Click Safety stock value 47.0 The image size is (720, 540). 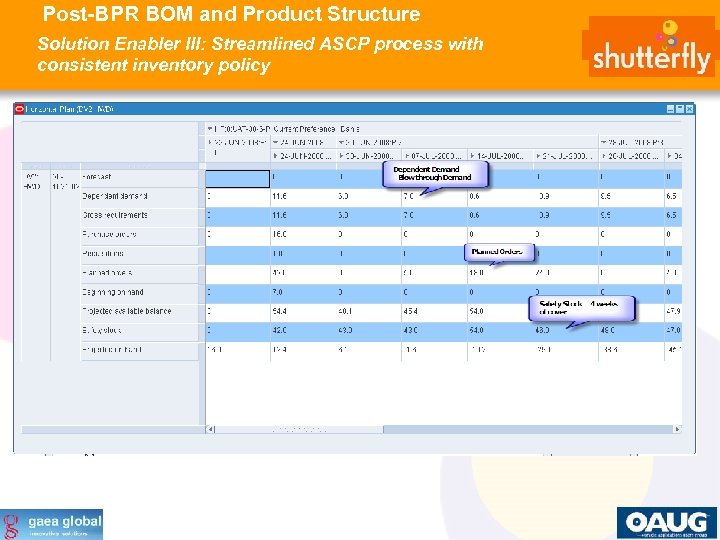(x=673, y=330)
